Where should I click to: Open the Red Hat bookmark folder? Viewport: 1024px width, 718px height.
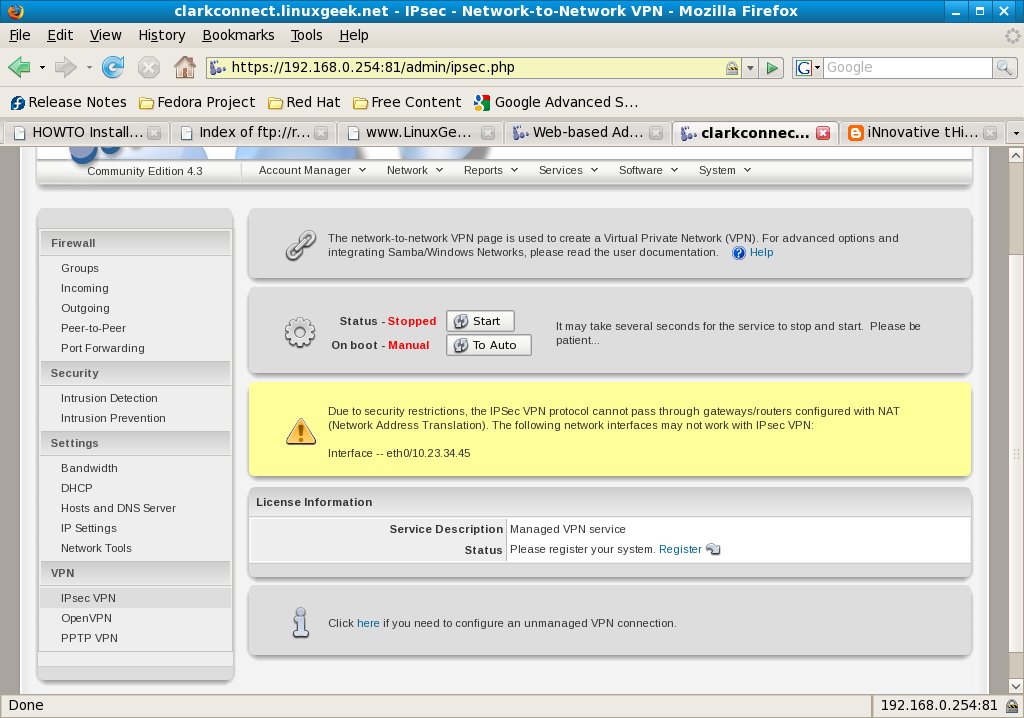point(304,102)
